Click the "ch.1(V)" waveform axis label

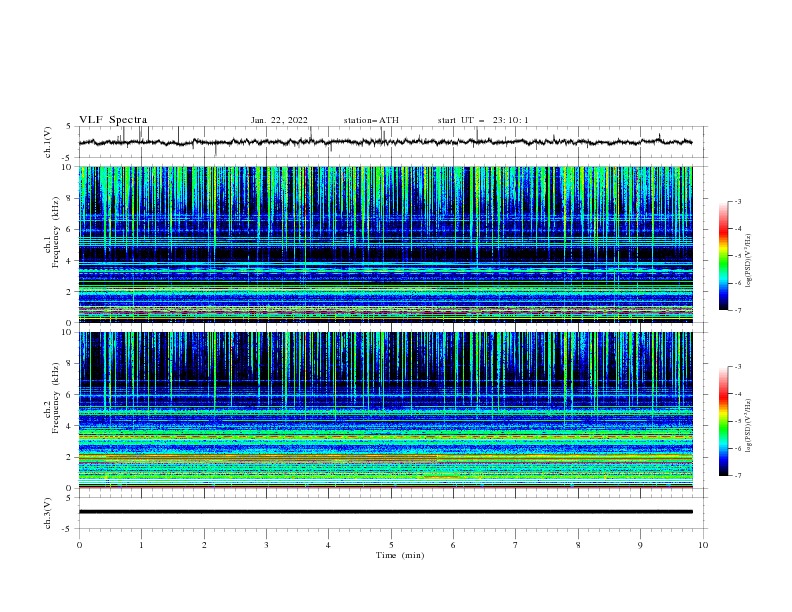[48, 142]
